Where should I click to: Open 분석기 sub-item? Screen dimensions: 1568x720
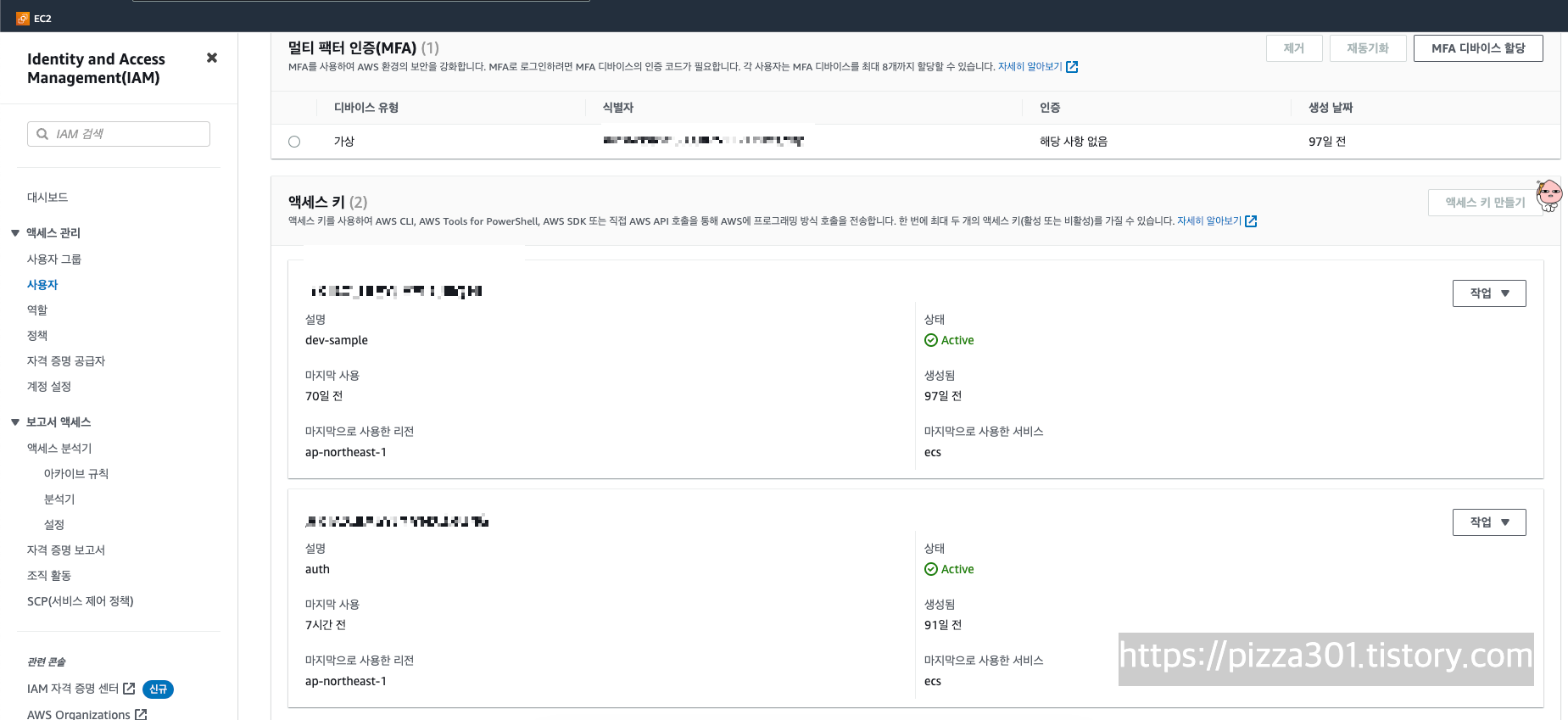click(x=59, y=499)
